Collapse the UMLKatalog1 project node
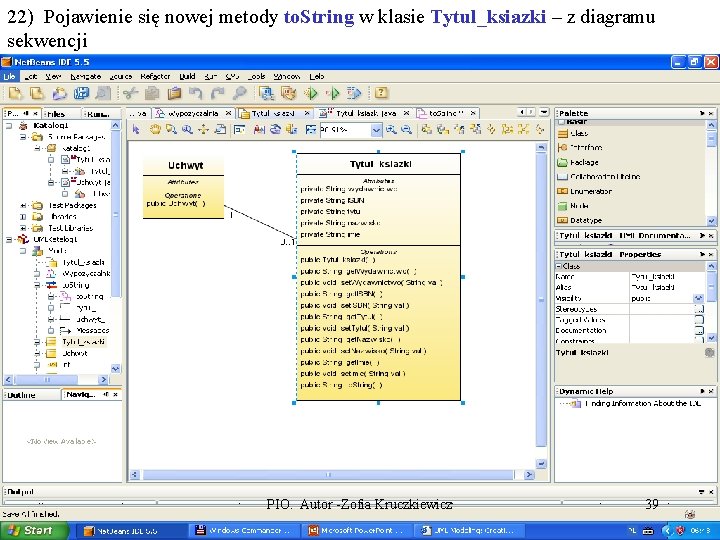720x540 pixels. coord(9,239)
